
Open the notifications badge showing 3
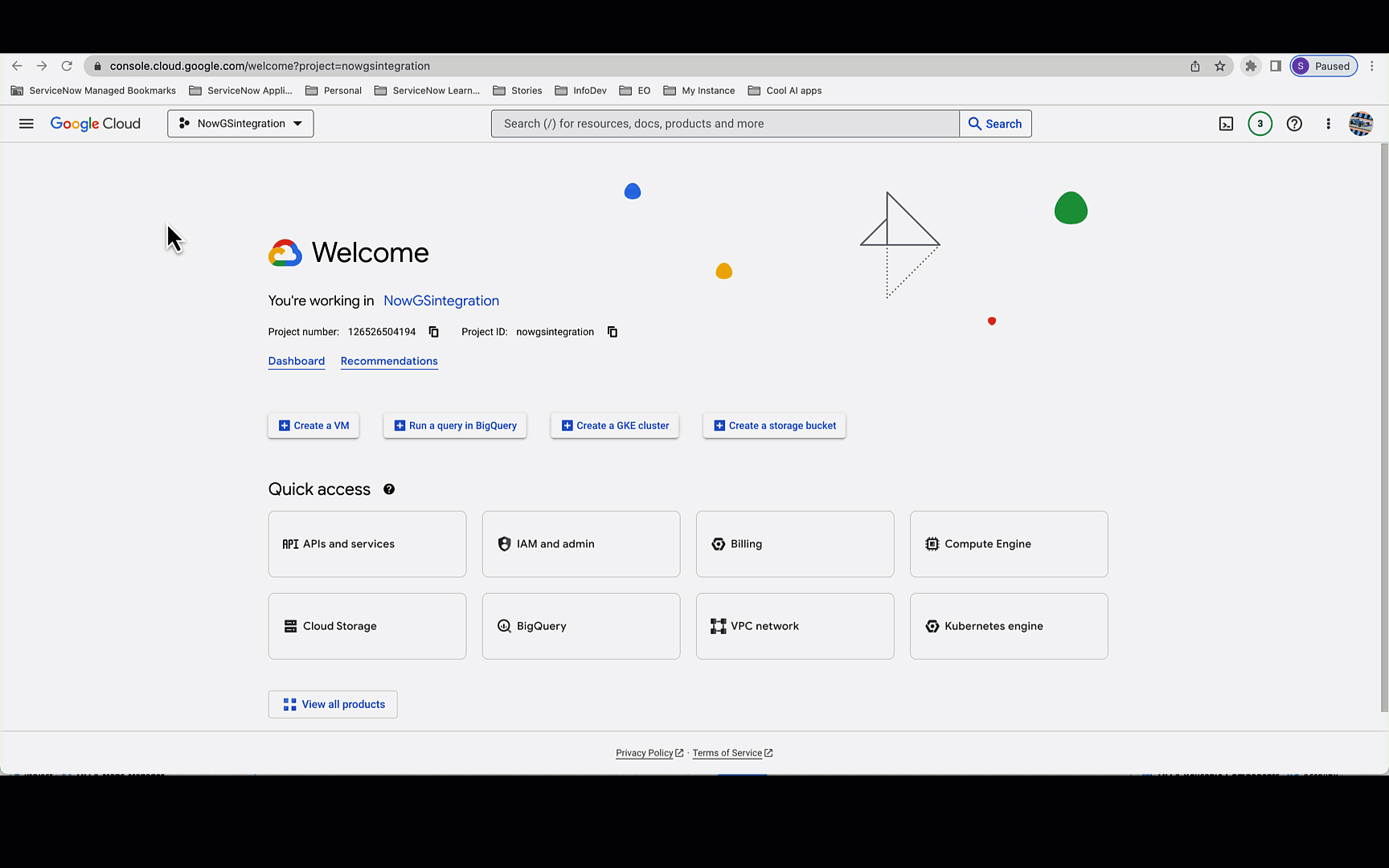click(1260, 124)
